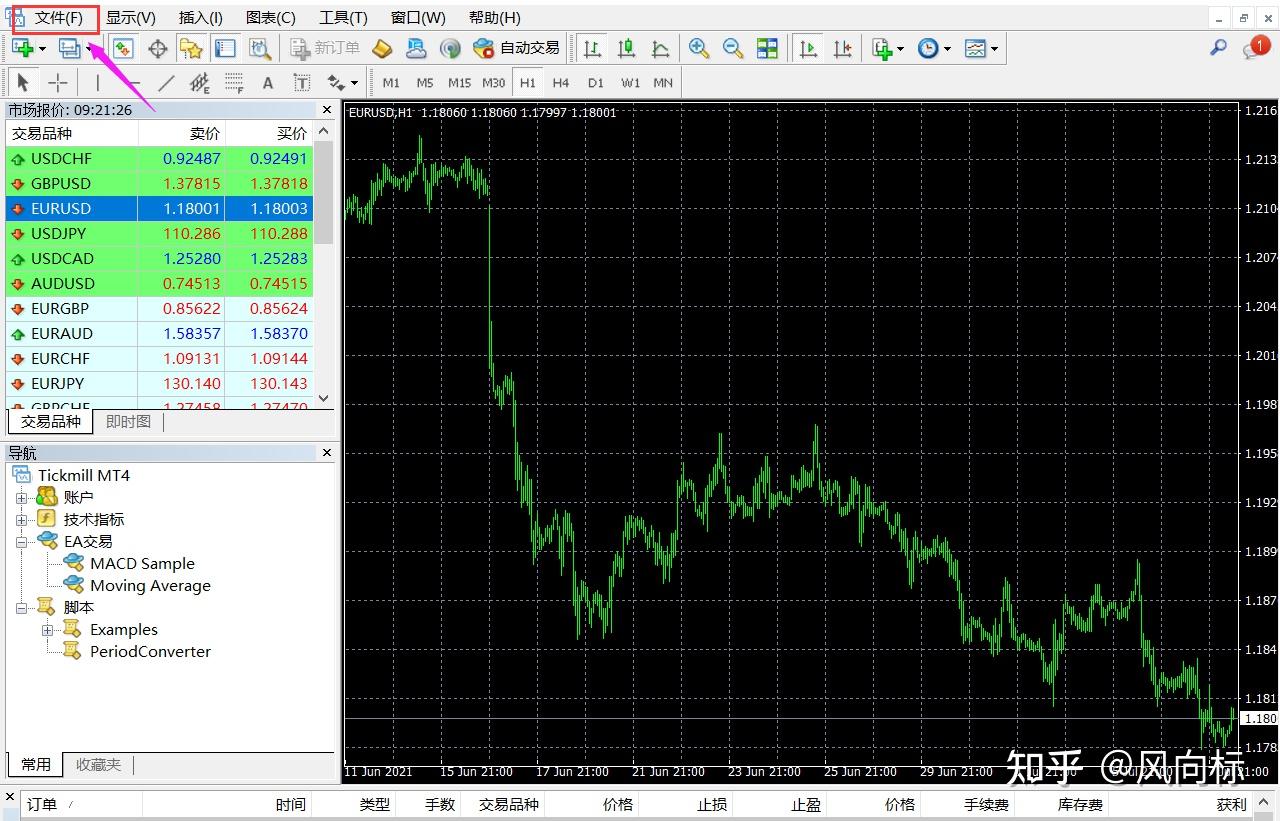This screenshot has height=821, width=1280.
Task: Switch chart to M30 timeframe
Action: click(494, 83)
